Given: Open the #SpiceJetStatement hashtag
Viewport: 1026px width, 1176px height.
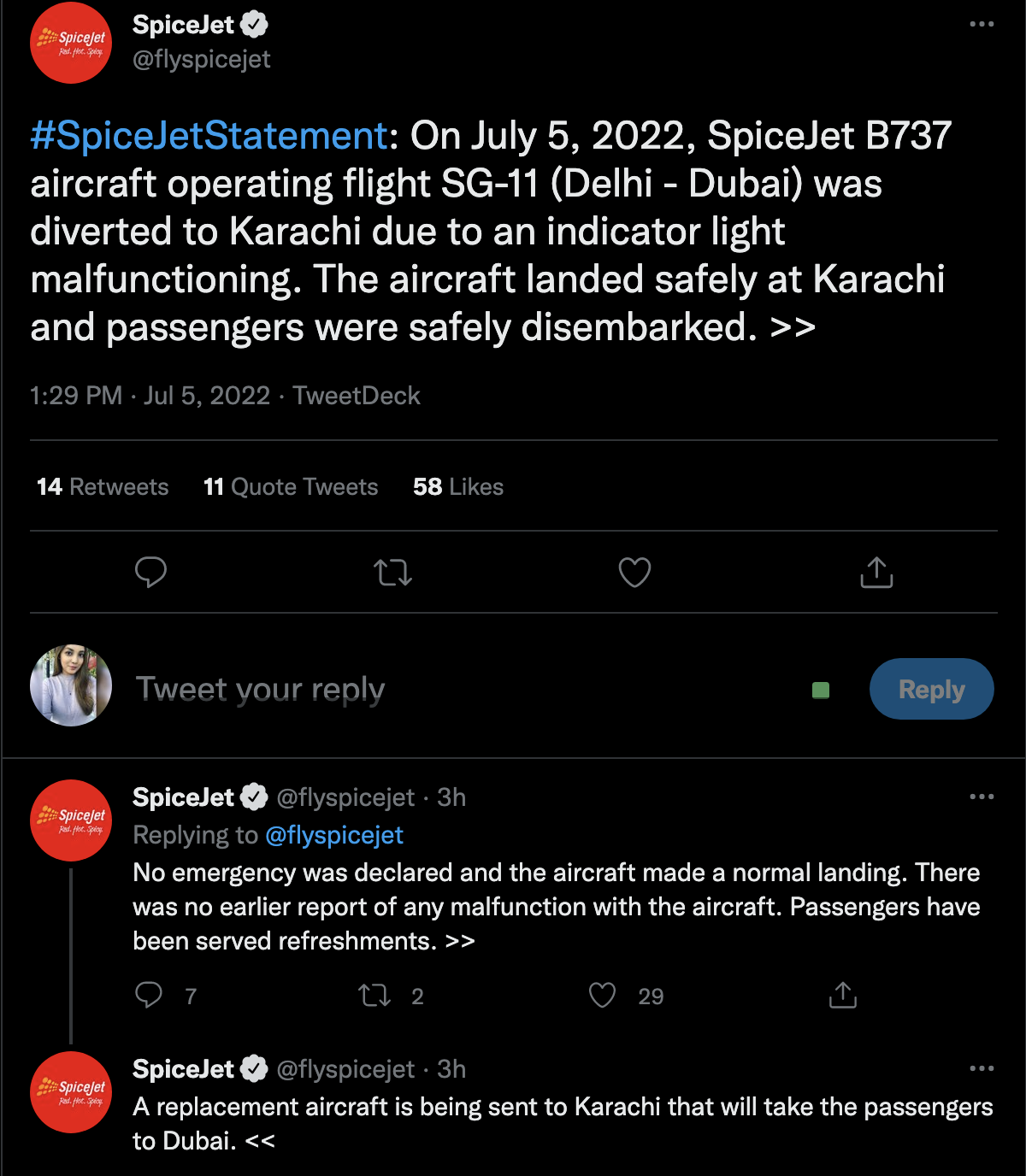Looking at the screenshot, I should 209,136.
